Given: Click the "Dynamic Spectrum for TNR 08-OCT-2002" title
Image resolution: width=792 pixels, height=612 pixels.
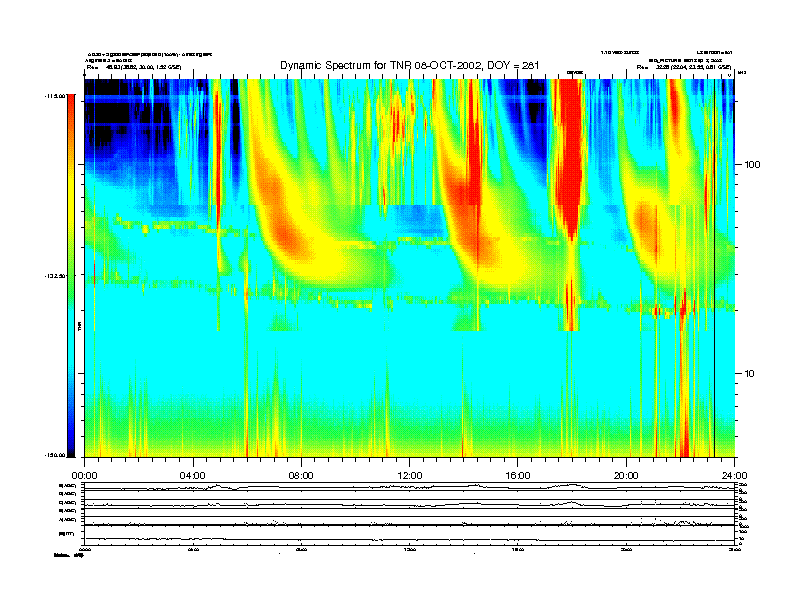Looking at the screenshot, I should [410, 65].
